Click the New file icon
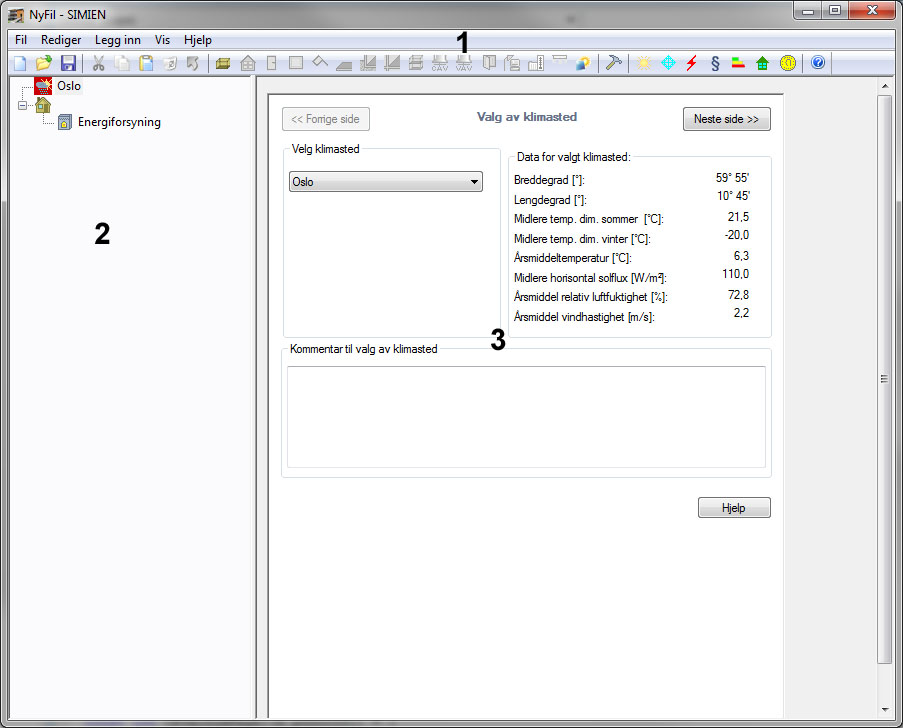The image size is (903, 728). click(x=19, y=63)
